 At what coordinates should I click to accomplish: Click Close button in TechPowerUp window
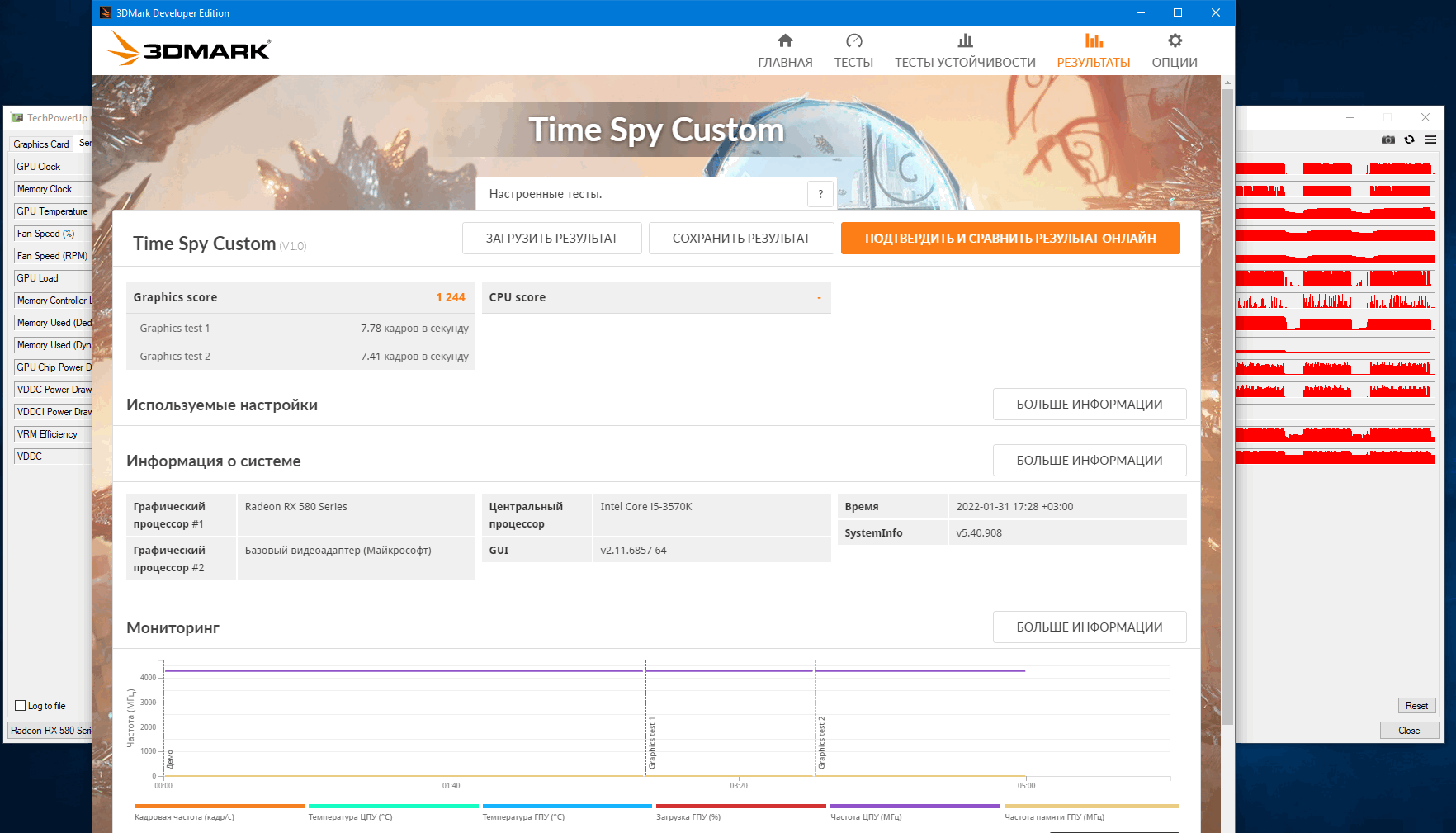click(x=1410, y=731)
